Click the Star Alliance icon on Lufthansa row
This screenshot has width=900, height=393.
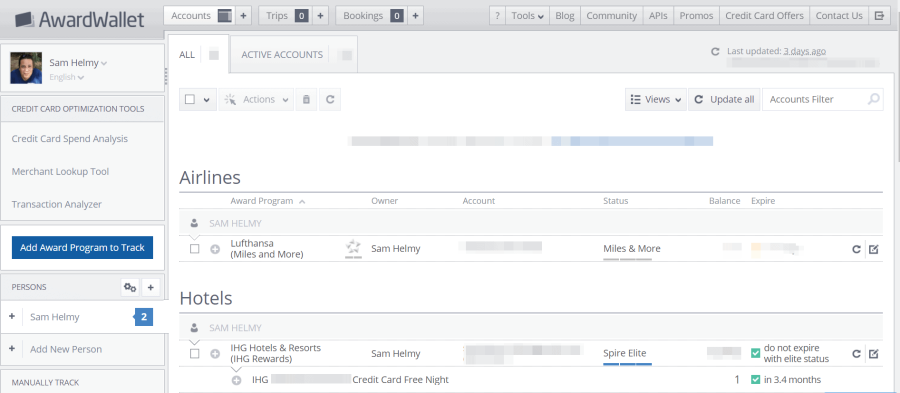pos(353,248)
